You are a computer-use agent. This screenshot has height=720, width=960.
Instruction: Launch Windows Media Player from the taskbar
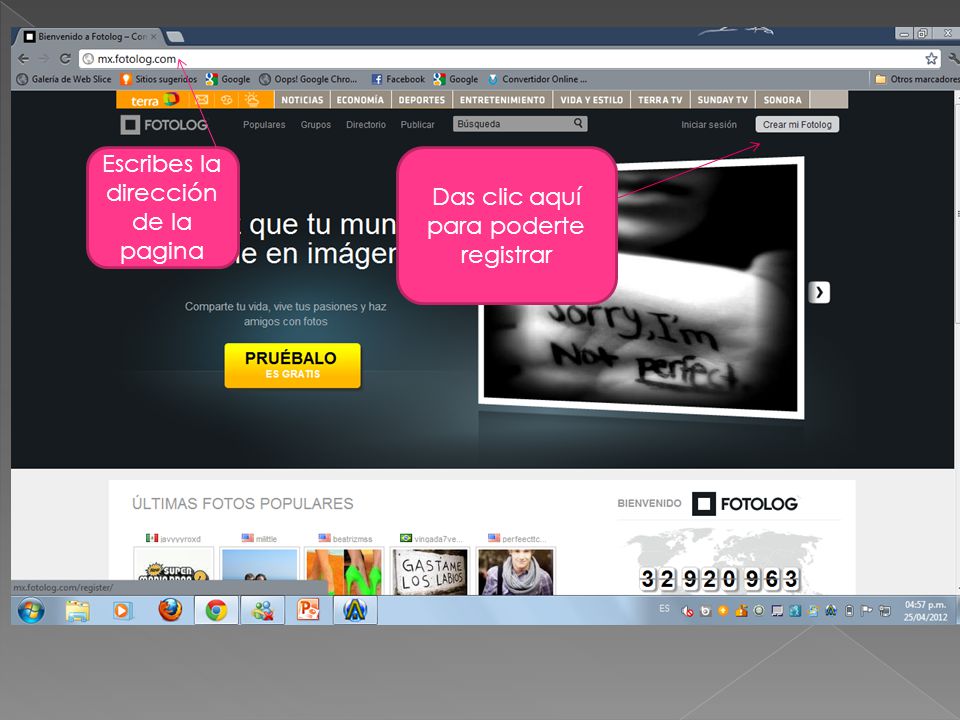tap(122, 610)
